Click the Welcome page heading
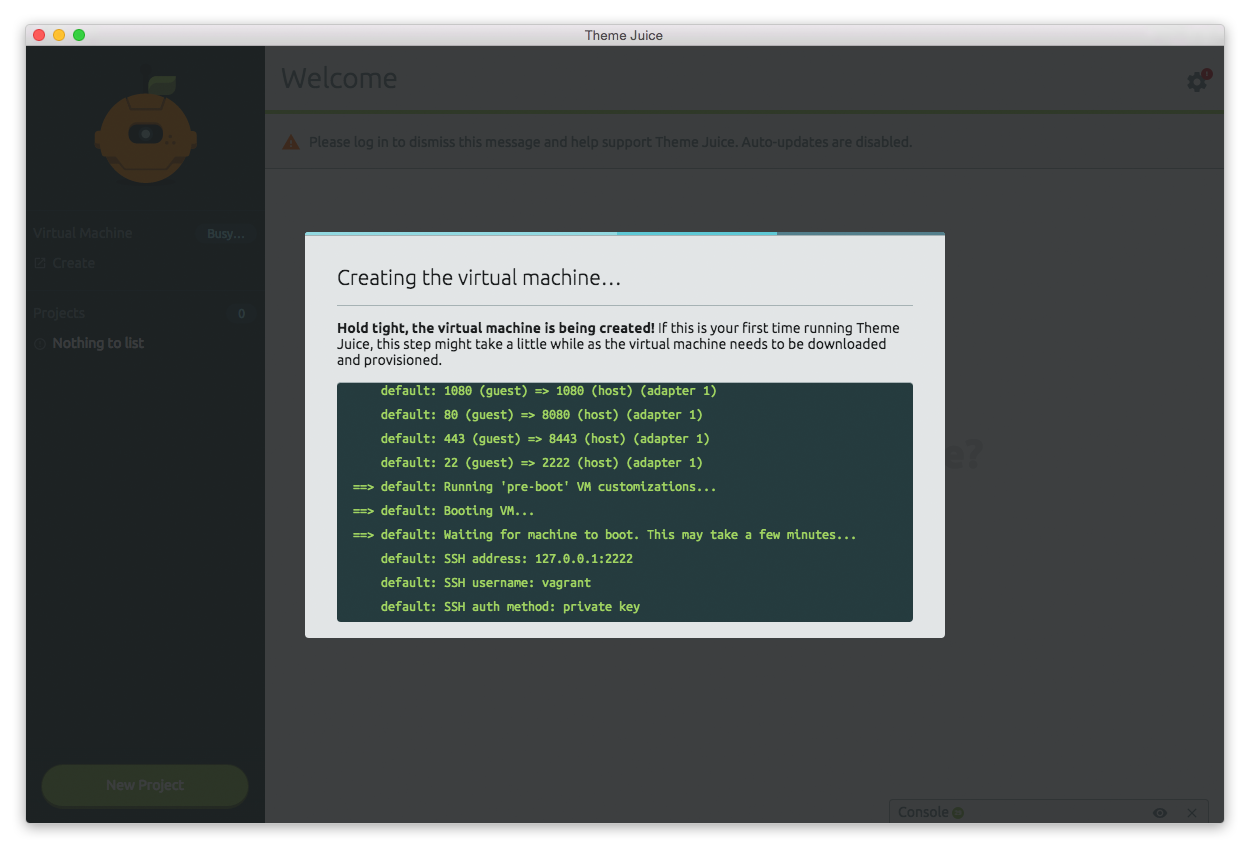The height and width of the screenshot is (850, 1250). pos(339,78)
